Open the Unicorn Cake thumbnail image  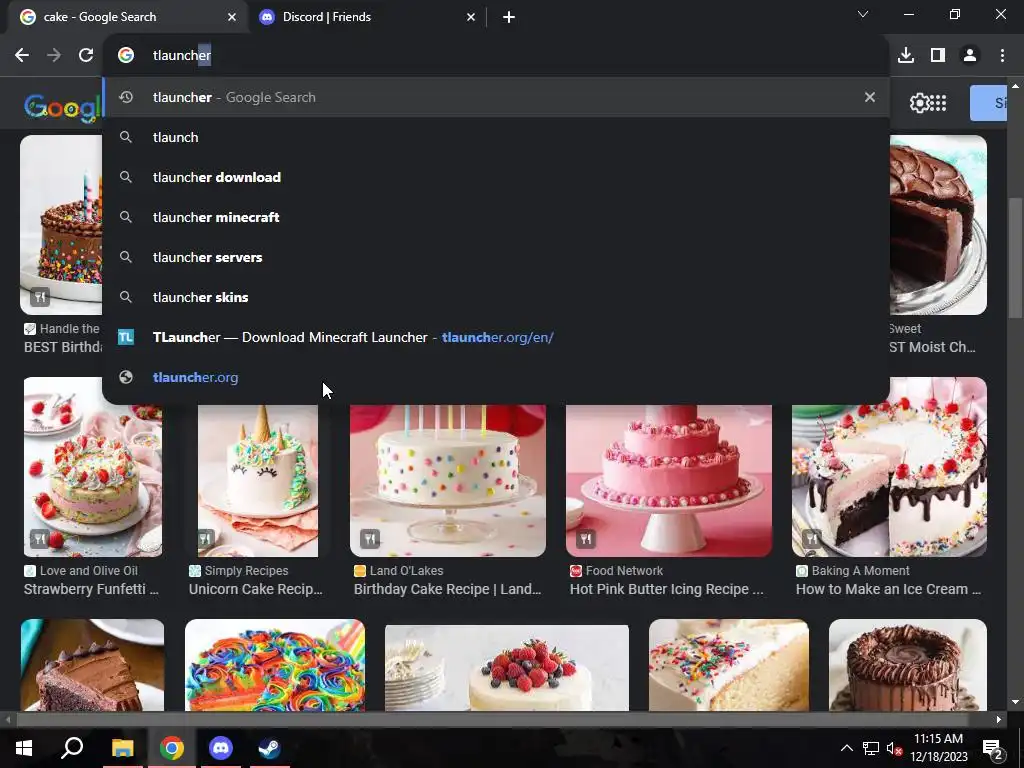click(x=258, y=481)
